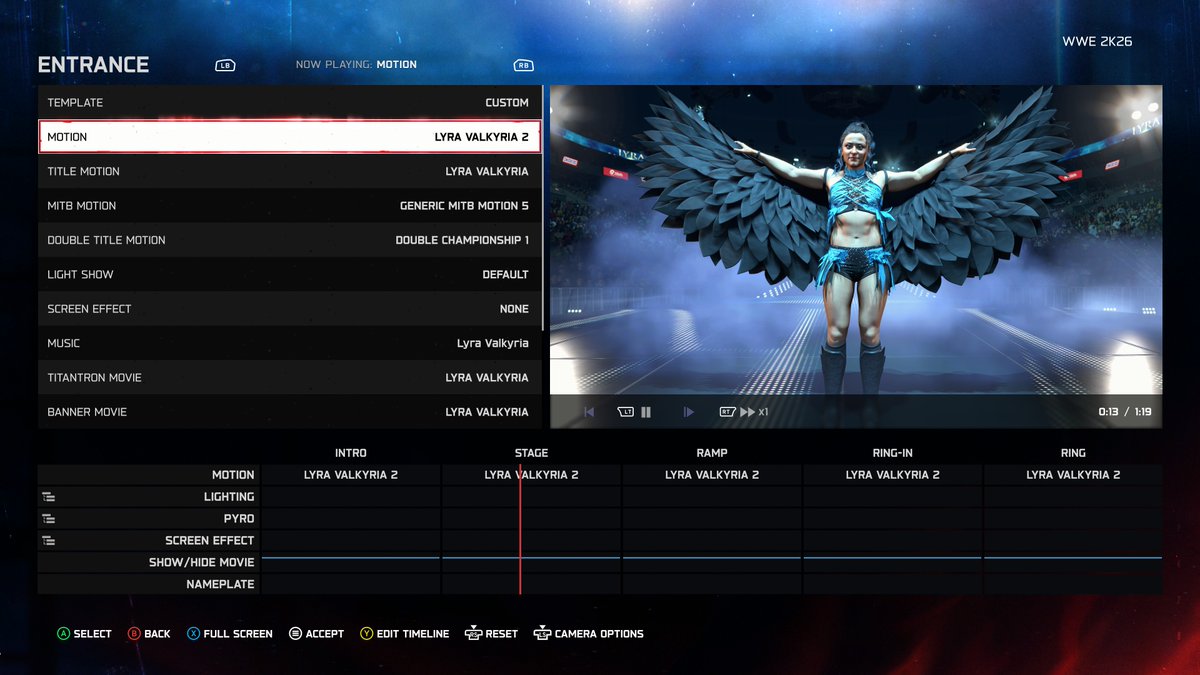Step forward one frame in preview
This screenshot has height=675, width=1200.
(x=688, y=412)
